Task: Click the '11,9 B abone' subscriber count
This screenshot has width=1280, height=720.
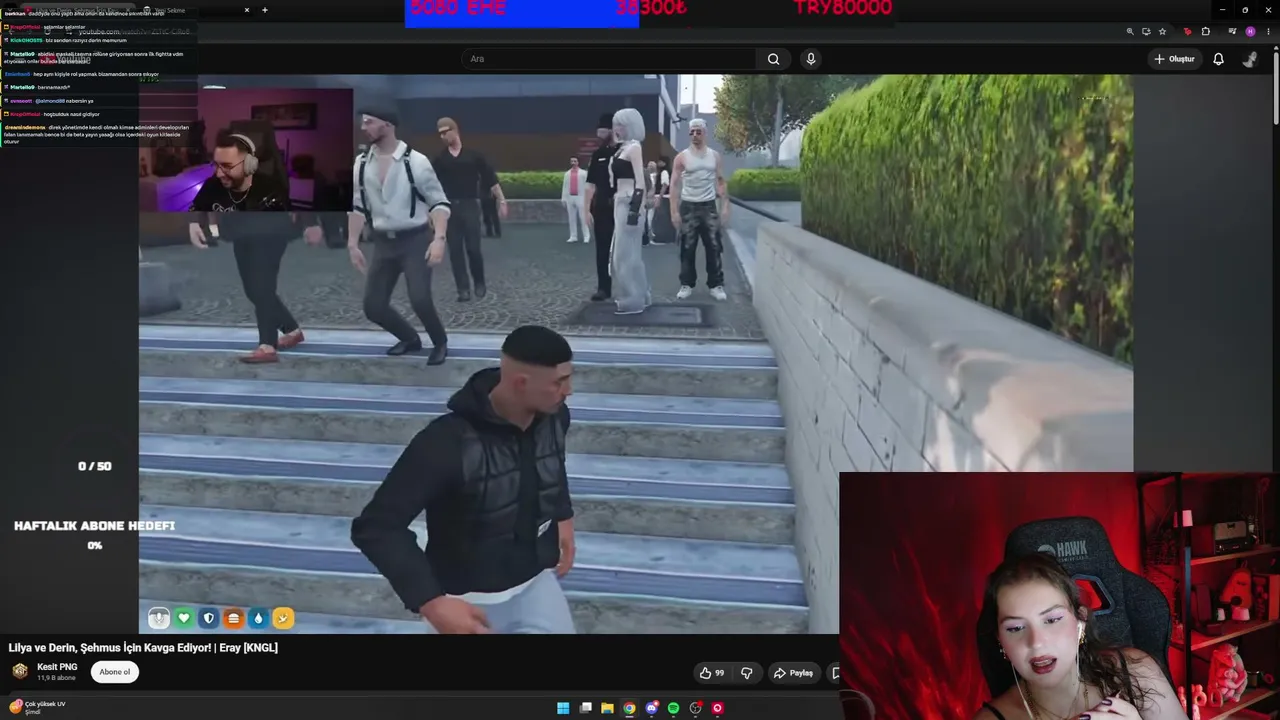Action: (56, 678)
